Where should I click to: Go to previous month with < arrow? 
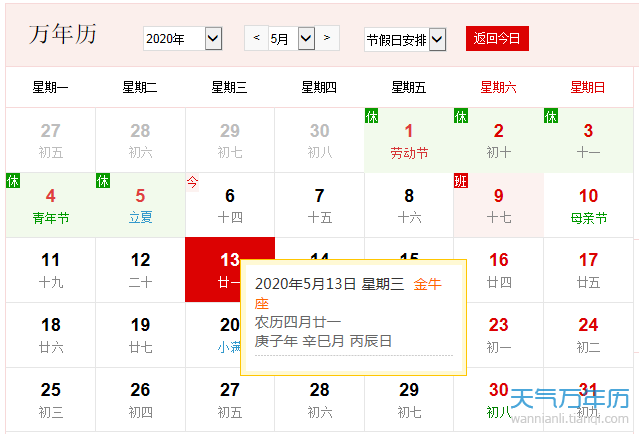[x=256, y=38]
